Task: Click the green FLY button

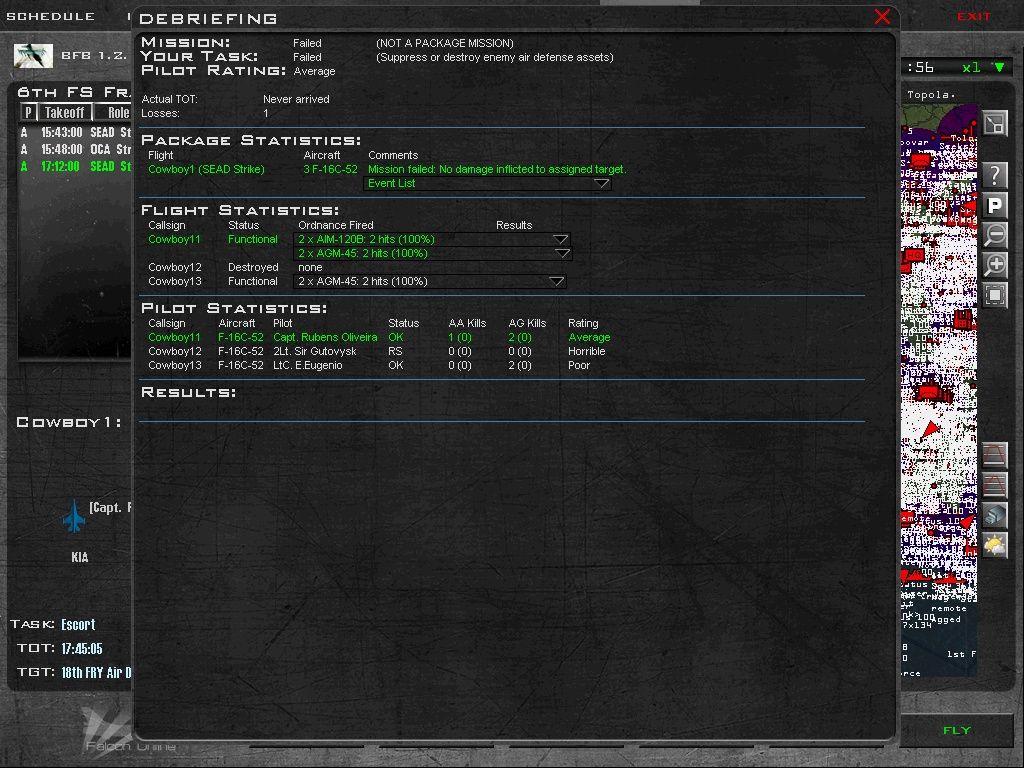Action: (957, 730)
